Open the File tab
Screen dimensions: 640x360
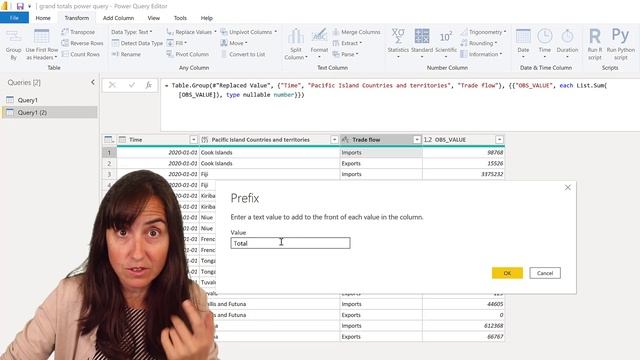[x=14, y=18]
